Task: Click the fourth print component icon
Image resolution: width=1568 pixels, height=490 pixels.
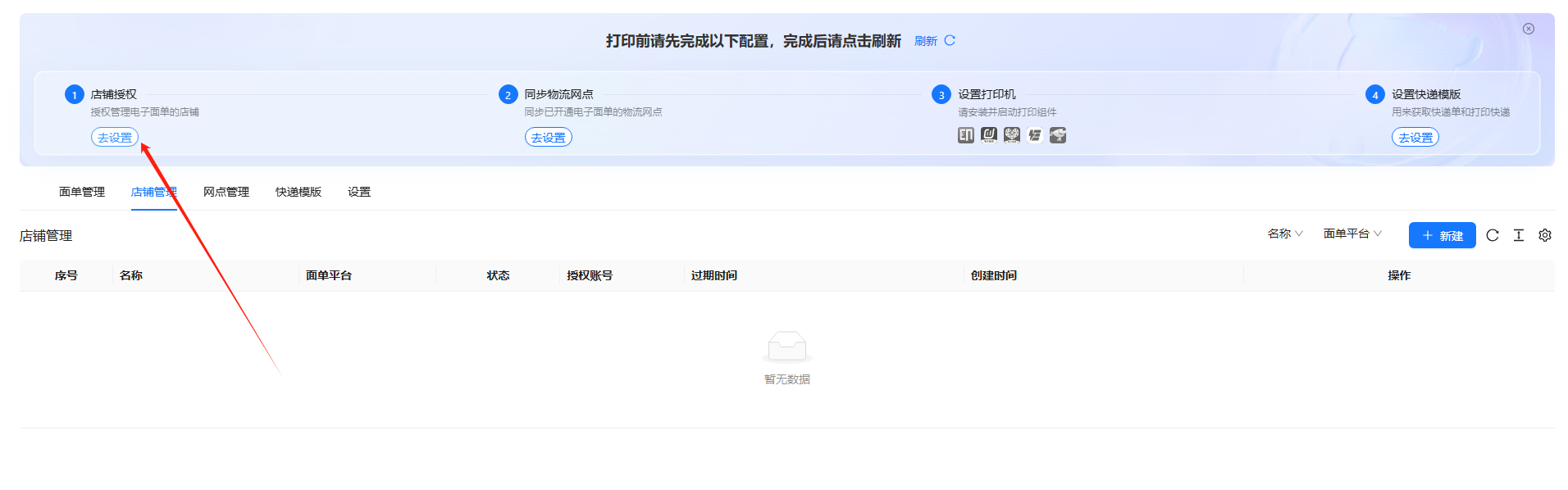Action: tap(1035, 135)
